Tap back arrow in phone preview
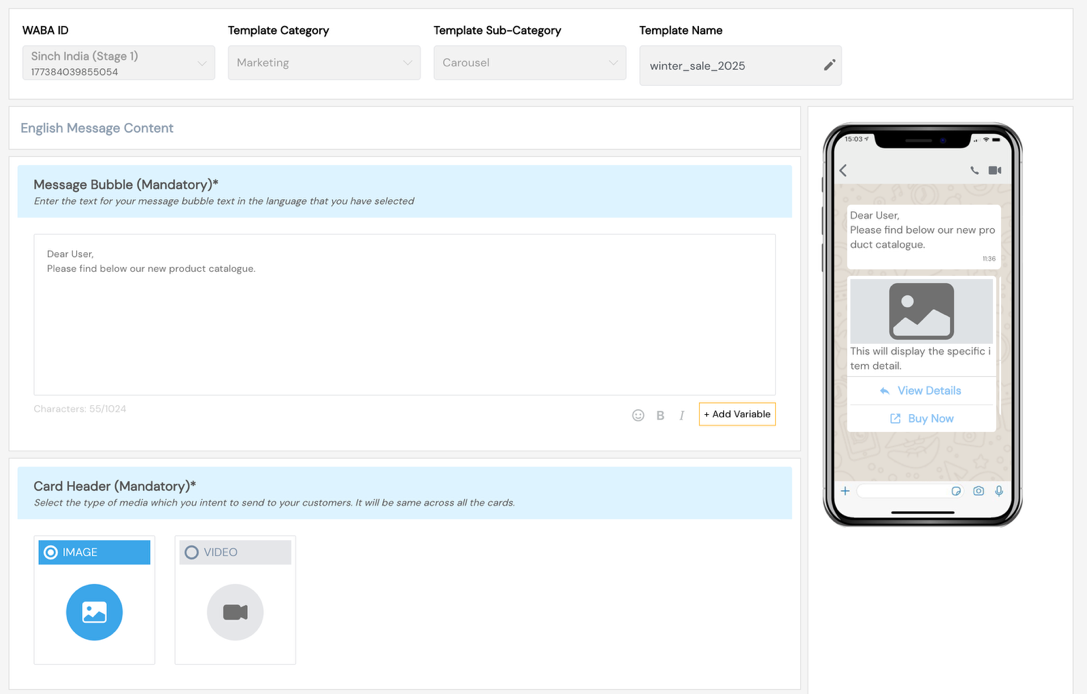Image resolution: width=1087 pixels, height=694 pixels. (x=843, y=171)
